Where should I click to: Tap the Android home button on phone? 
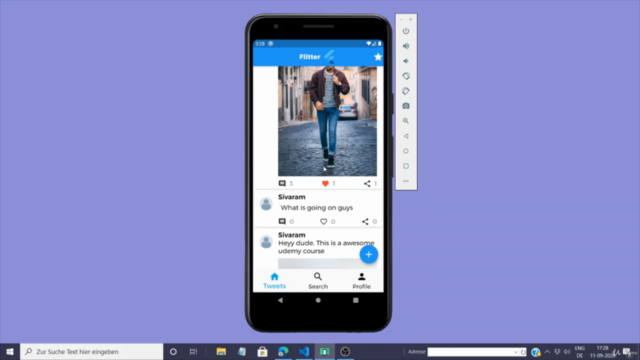318,300
